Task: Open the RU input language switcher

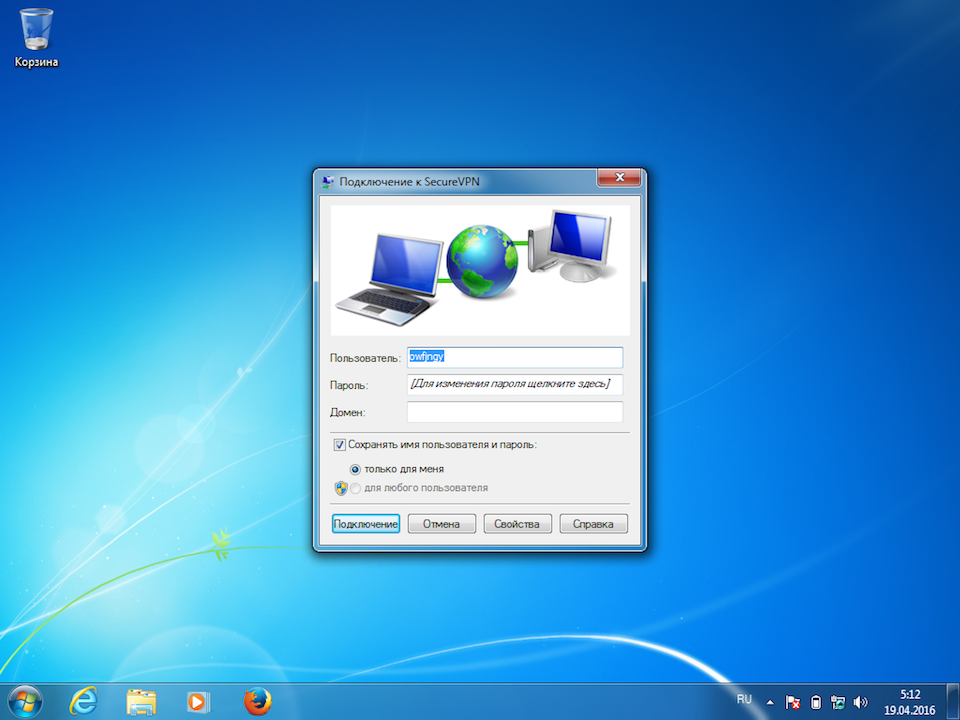Action: [744, 699]
